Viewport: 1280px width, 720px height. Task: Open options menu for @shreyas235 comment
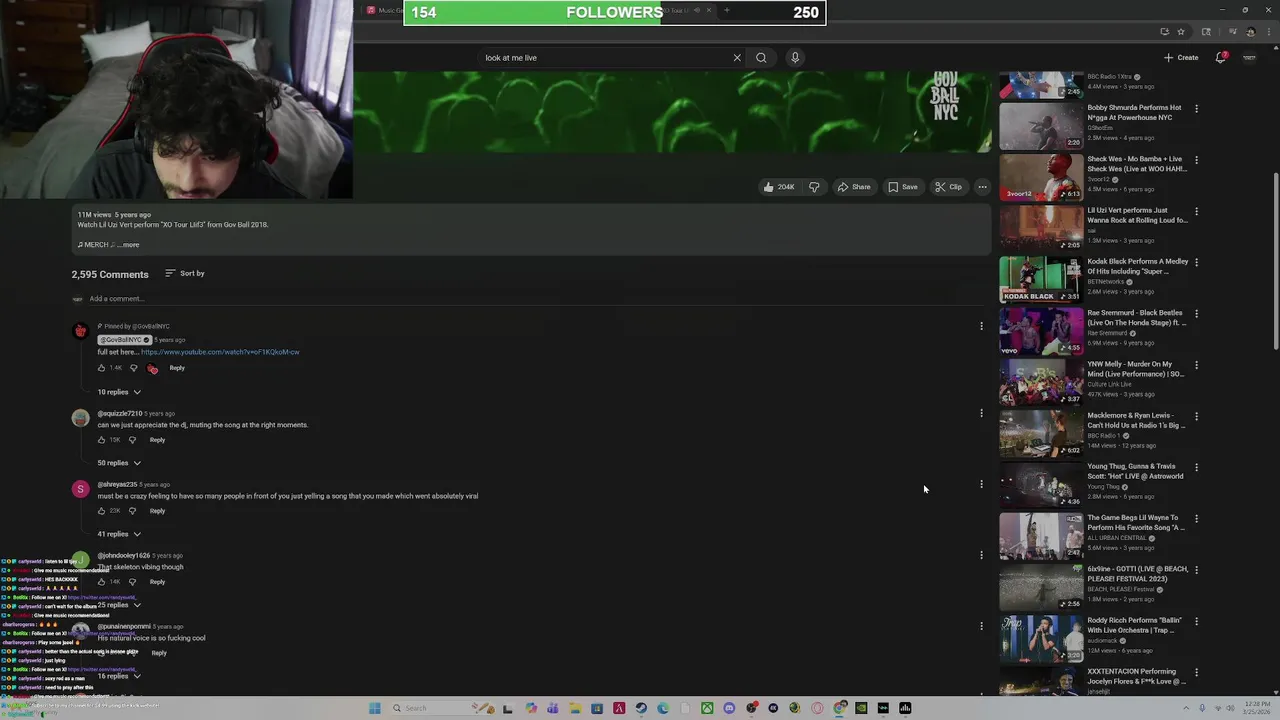click(981, 484)
